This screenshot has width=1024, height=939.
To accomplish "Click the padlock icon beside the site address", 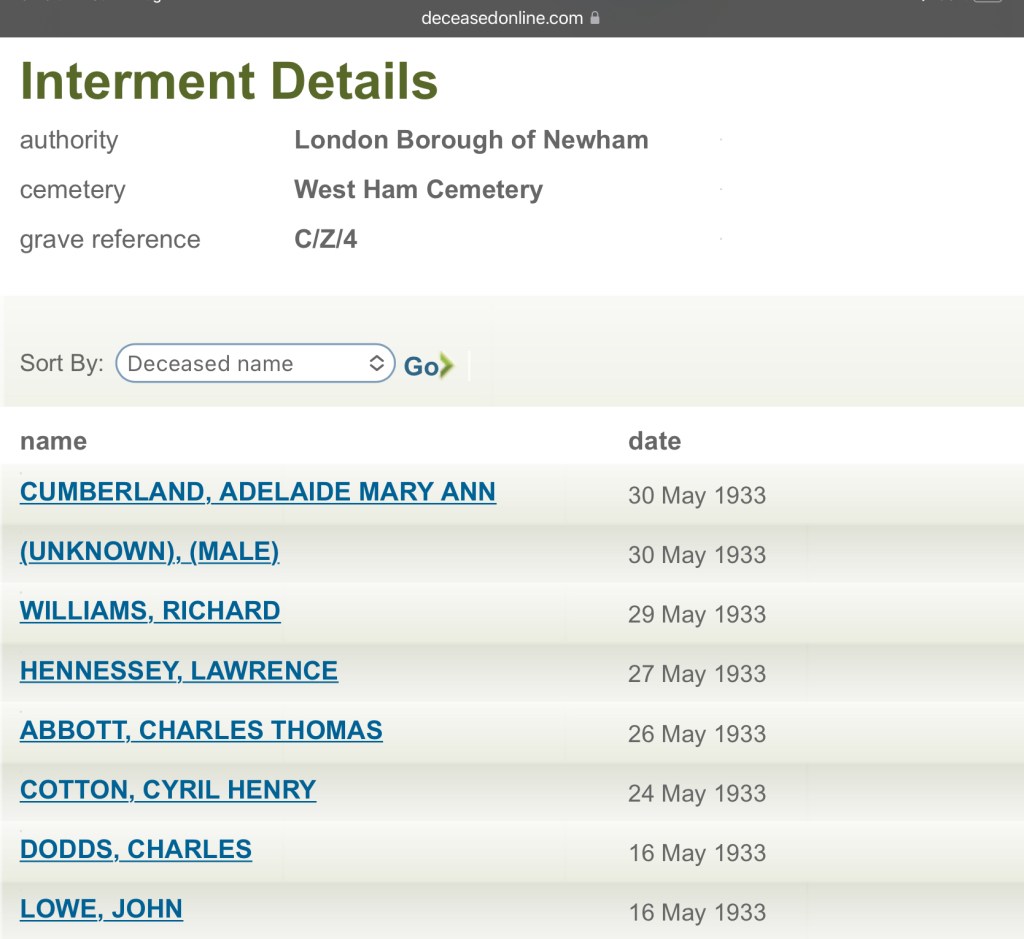I will pos(595,18).
